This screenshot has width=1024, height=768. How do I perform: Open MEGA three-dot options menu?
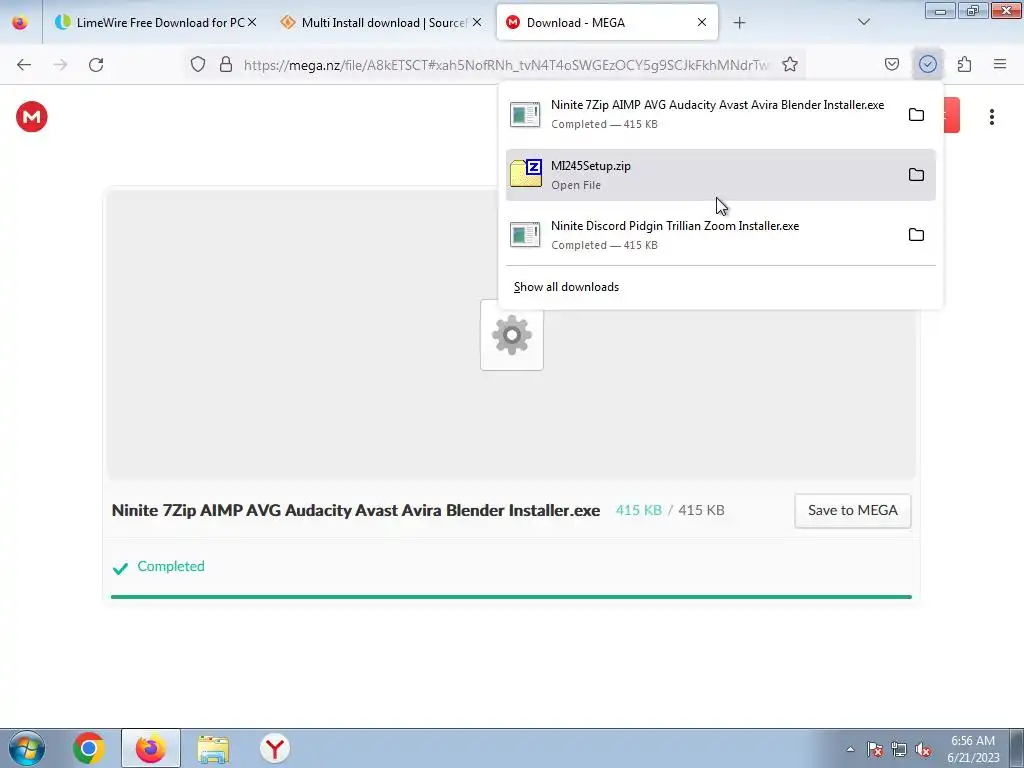click(992, 117)
